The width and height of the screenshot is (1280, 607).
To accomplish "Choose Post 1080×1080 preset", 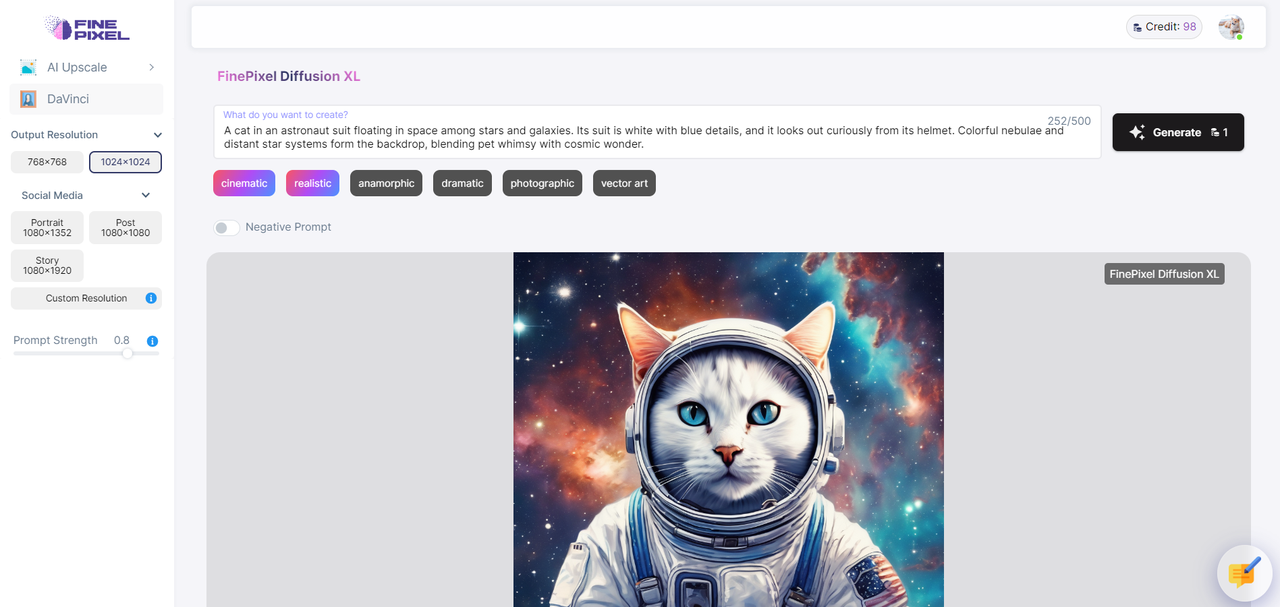I will (x=125, y=228).
